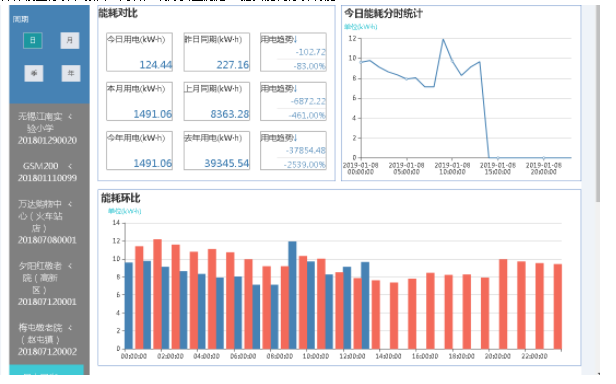Click the bar chart axis label 22:00:00

coord(534,356)
